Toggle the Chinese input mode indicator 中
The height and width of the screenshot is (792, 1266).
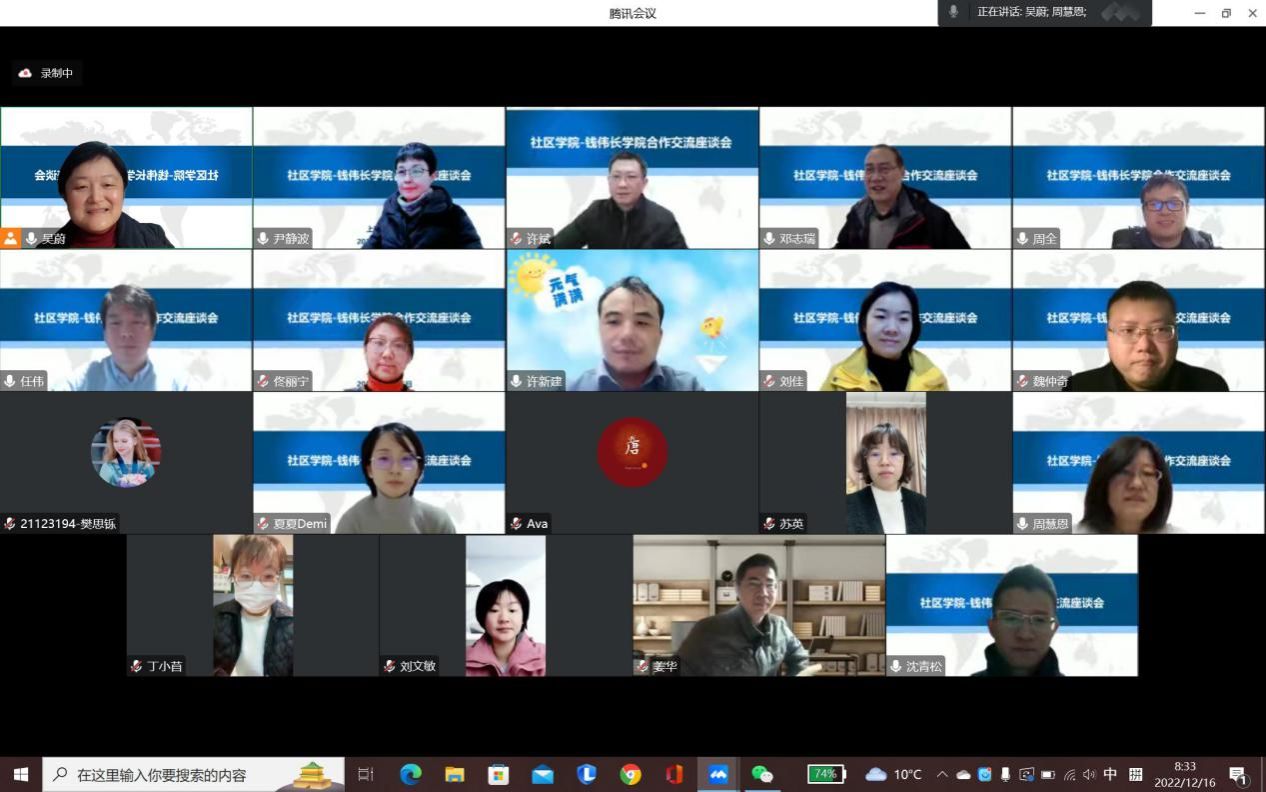[x=1110, y=774]
